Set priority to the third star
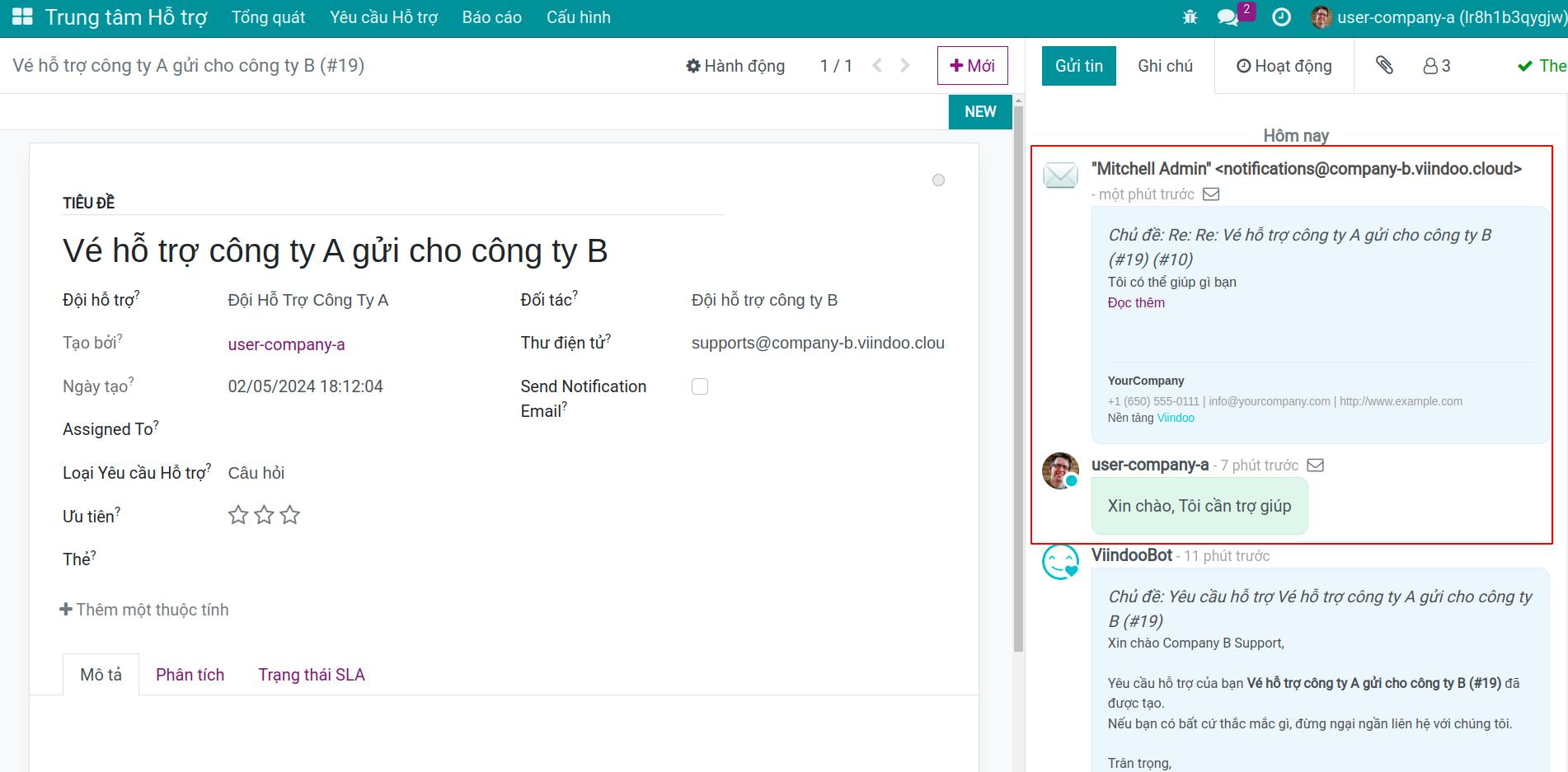Image resolution: width=1568 pixels, height=772 pixels. [290, 515]
